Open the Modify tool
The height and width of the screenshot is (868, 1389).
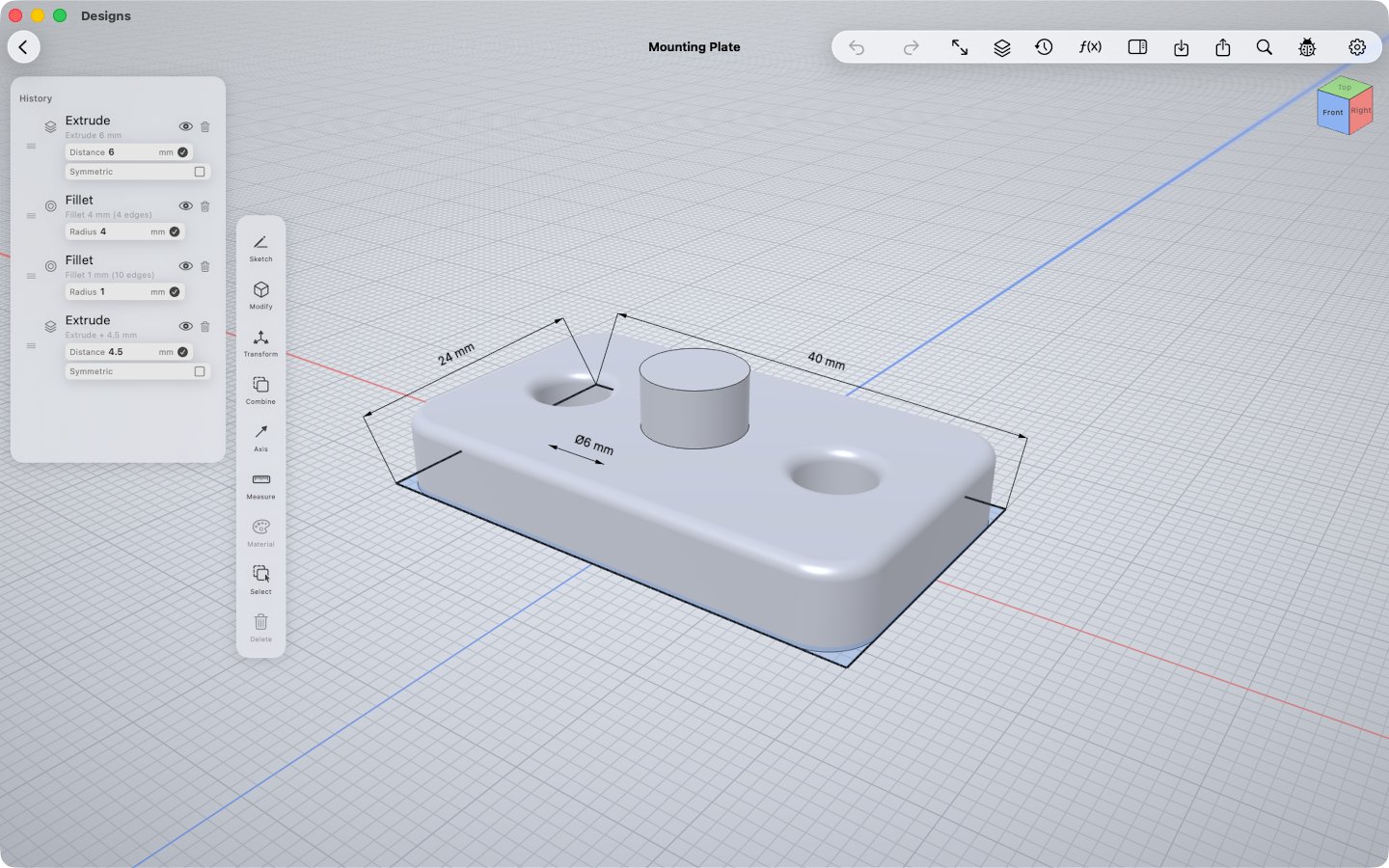pos(260,295)
